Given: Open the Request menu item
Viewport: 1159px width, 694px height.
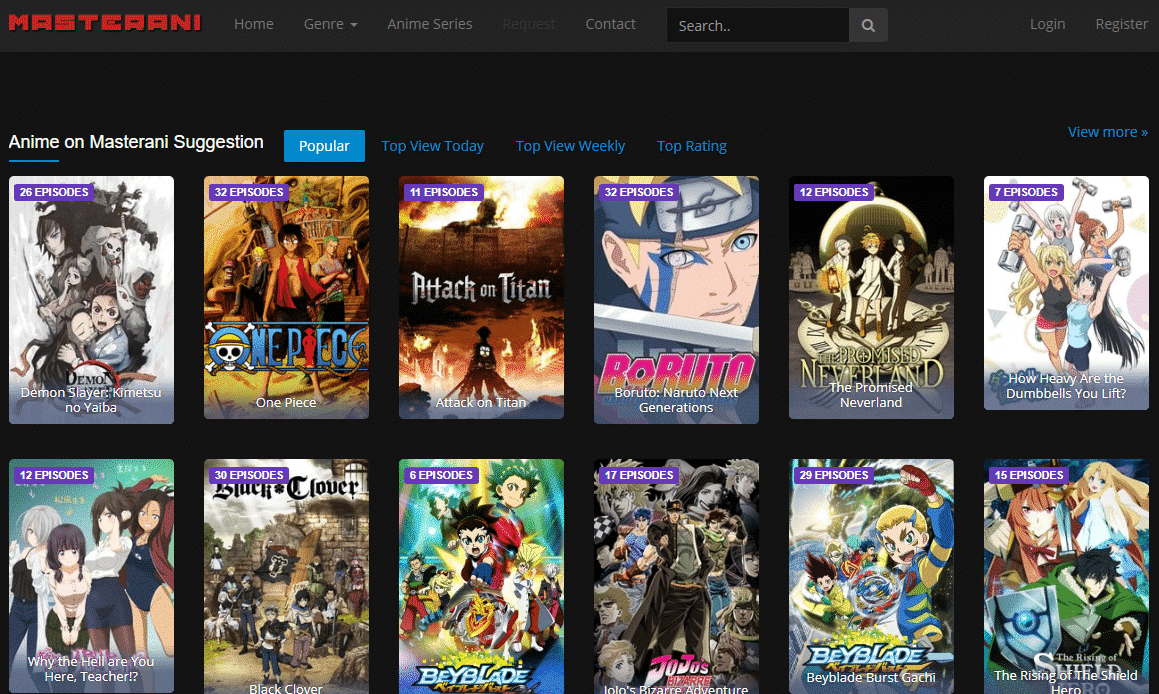Looking at the screenshot, I should 528,24.
